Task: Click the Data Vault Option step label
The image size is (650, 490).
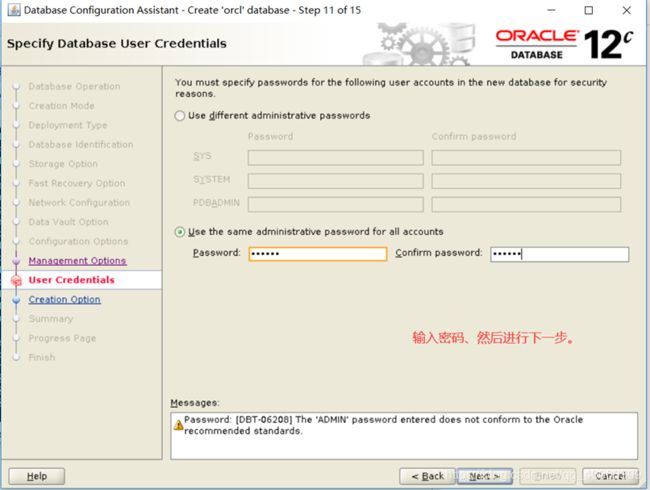Action: point(68,222)
